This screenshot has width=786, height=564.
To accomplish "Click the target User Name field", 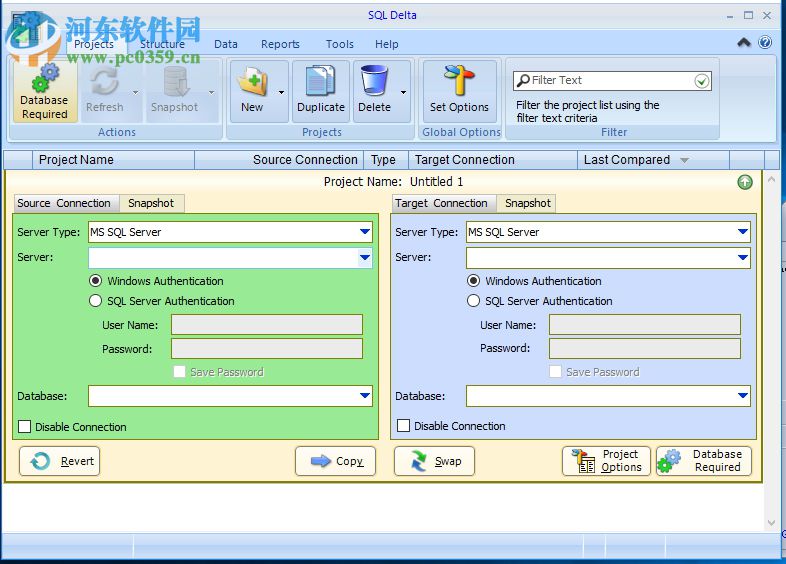I will (x=645, y=325).
